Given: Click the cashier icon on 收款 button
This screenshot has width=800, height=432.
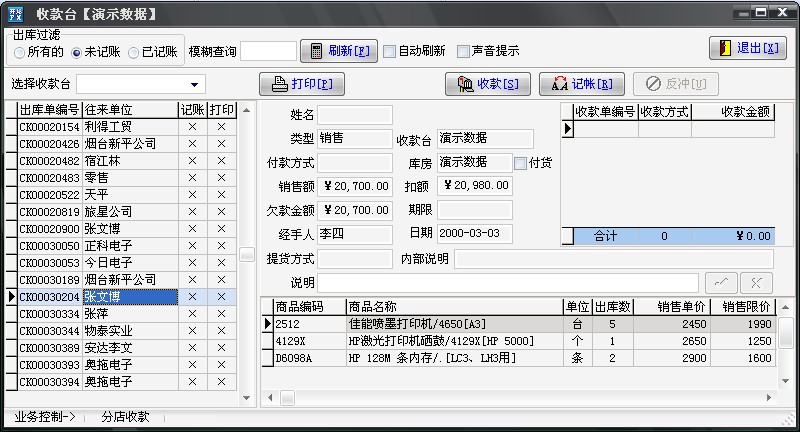Looking at the screenshot, I should click(x=465, y=84).
